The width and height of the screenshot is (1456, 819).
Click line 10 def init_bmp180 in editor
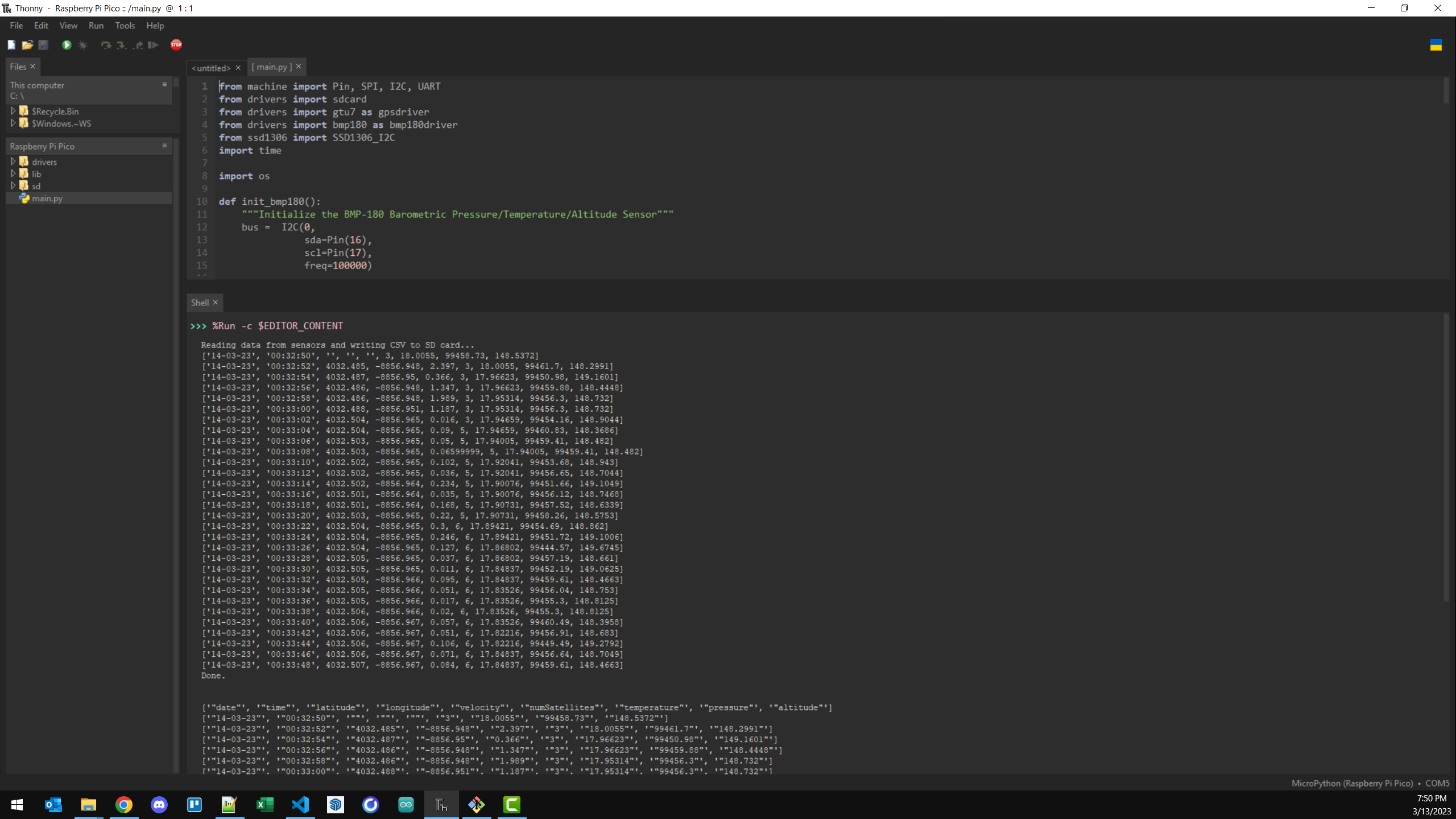pos(270,201)
